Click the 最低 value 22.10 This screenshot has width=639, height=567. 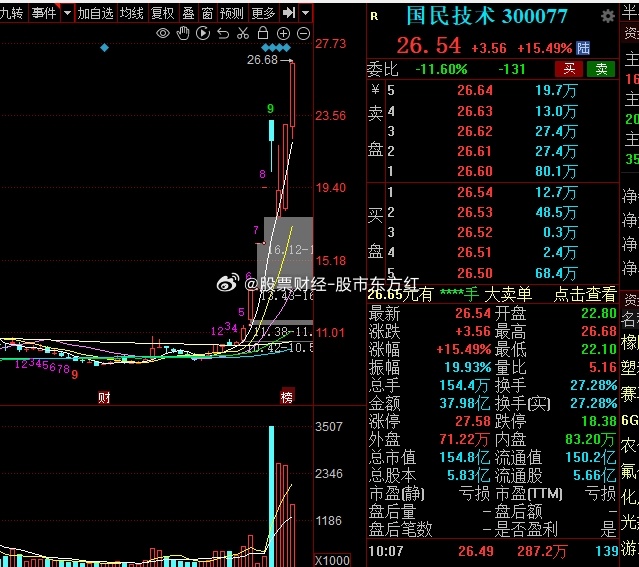[599, 349]
